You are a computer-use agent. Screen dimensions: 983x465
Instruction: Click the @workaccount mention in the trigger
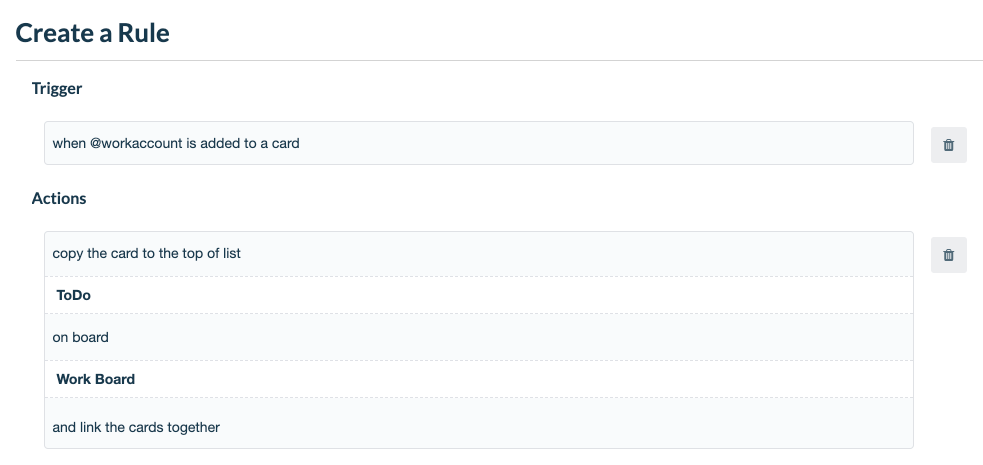[x=136, y=144]
